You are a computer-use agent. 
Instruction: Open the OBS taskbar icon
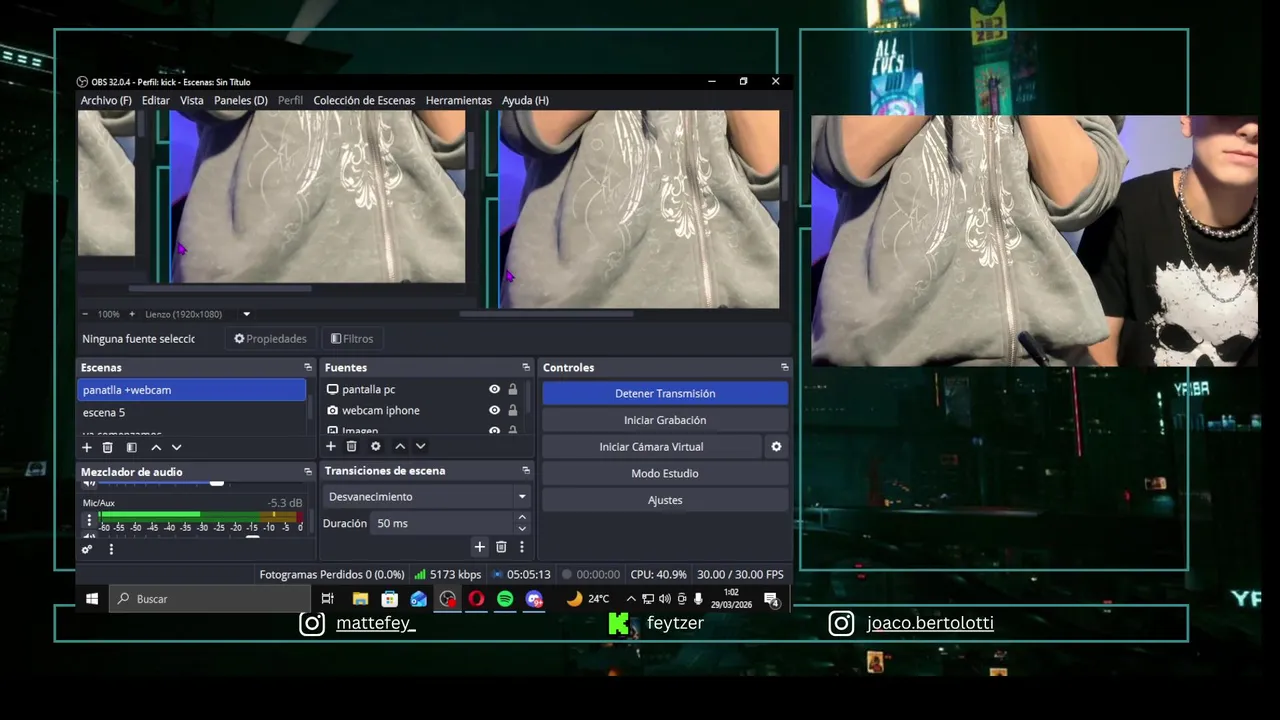[x=448, y=599]
